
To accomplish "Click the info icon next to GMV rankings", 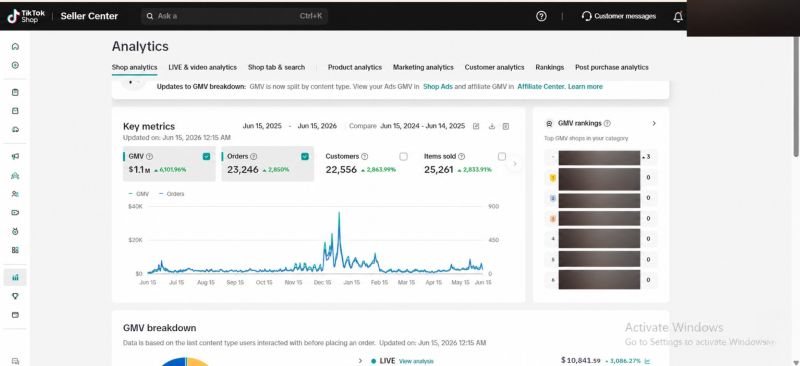I will [607, 124].
